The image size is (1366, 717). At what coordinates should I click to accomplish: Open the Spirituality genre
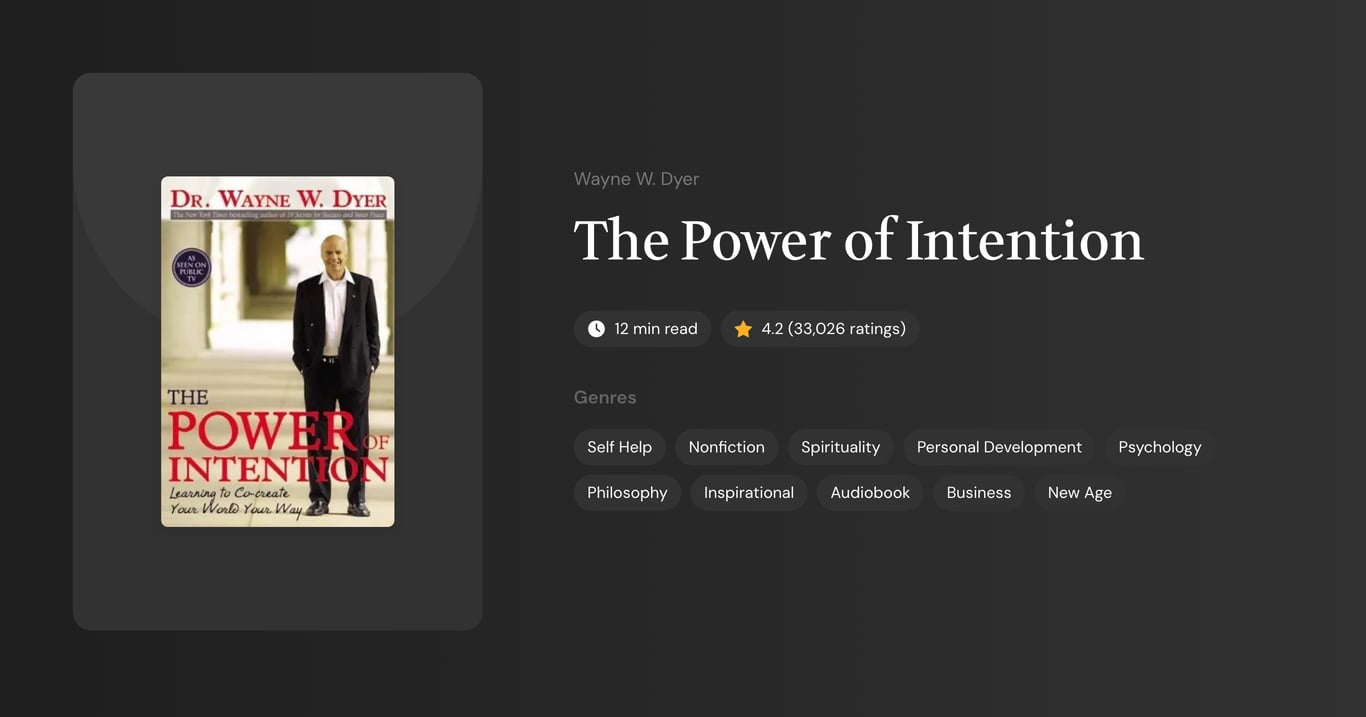(840, 447)
